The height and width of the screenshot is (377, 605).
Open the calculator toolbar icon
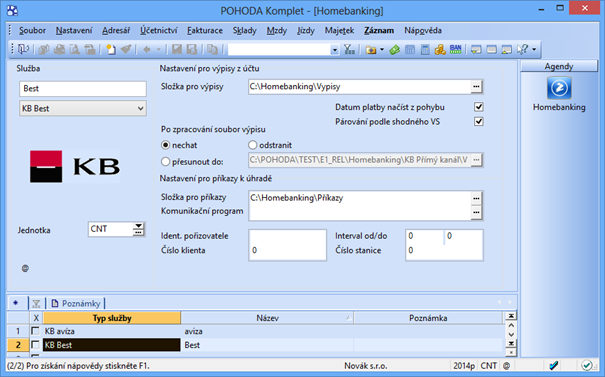click(x=425, y=49)
